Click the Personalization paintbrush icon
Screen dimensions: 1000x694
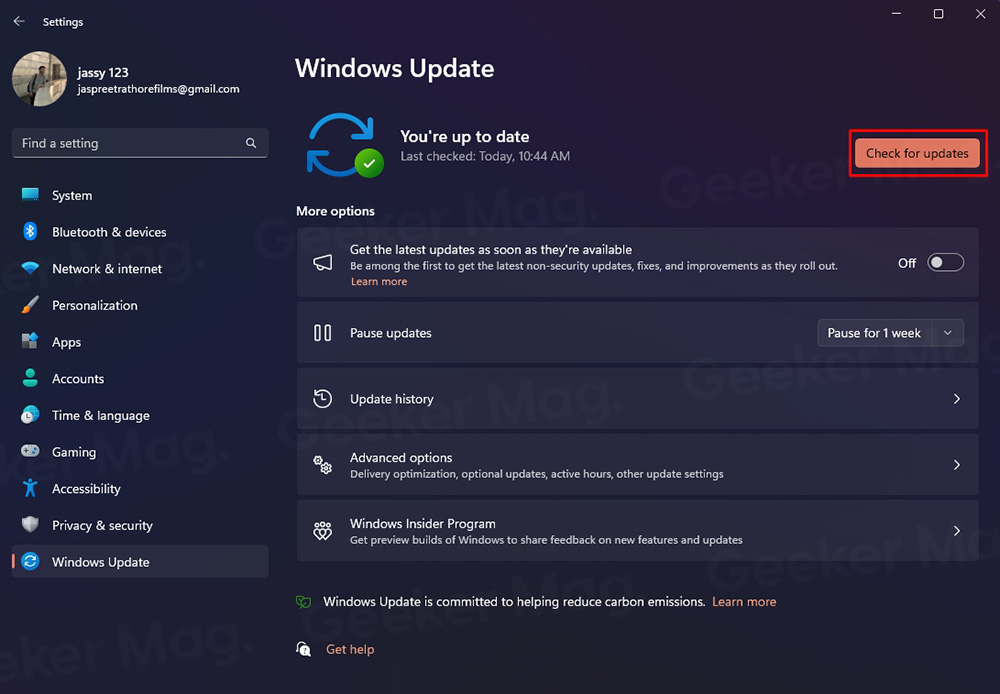click(30, 305)
